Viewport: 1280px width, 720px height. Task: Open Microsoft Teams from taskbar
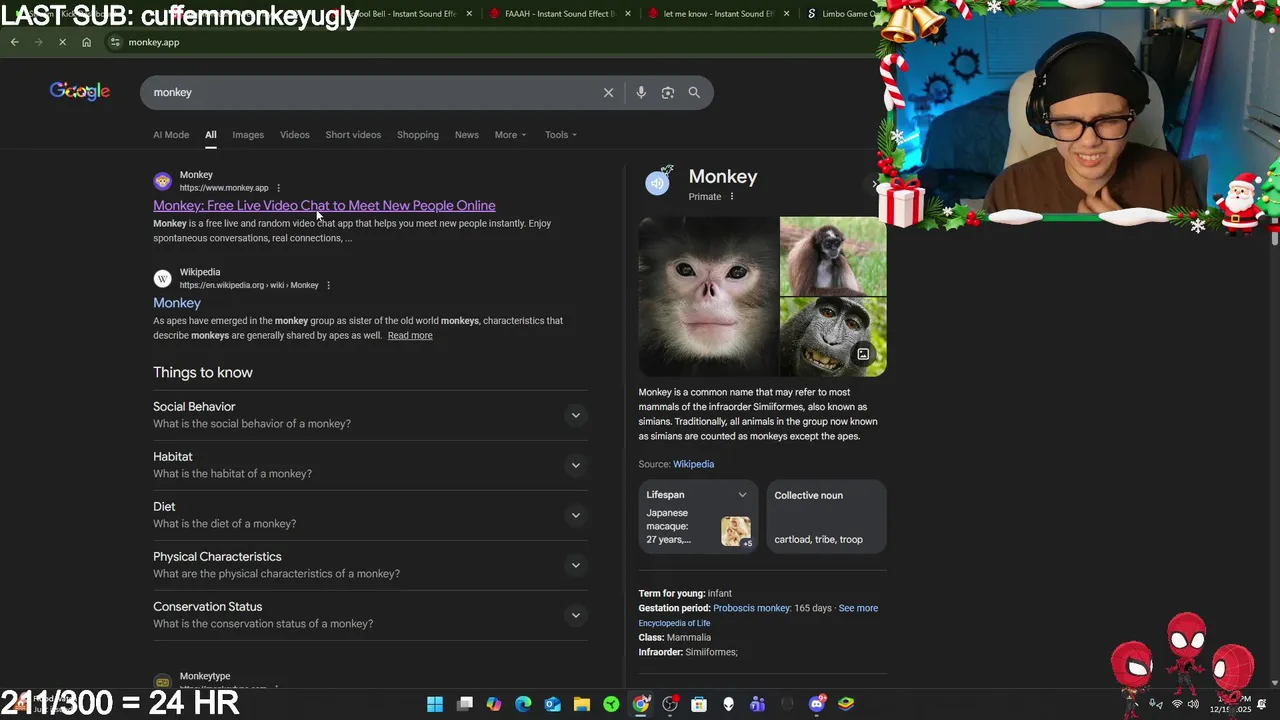pos(758,704)
